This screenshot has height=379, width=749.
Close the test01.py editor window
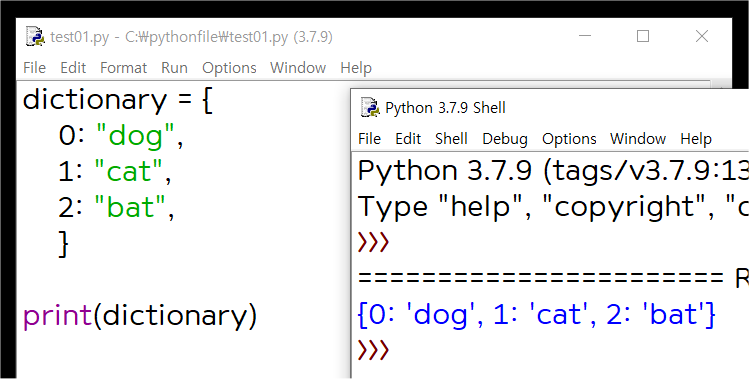(702, 36)
